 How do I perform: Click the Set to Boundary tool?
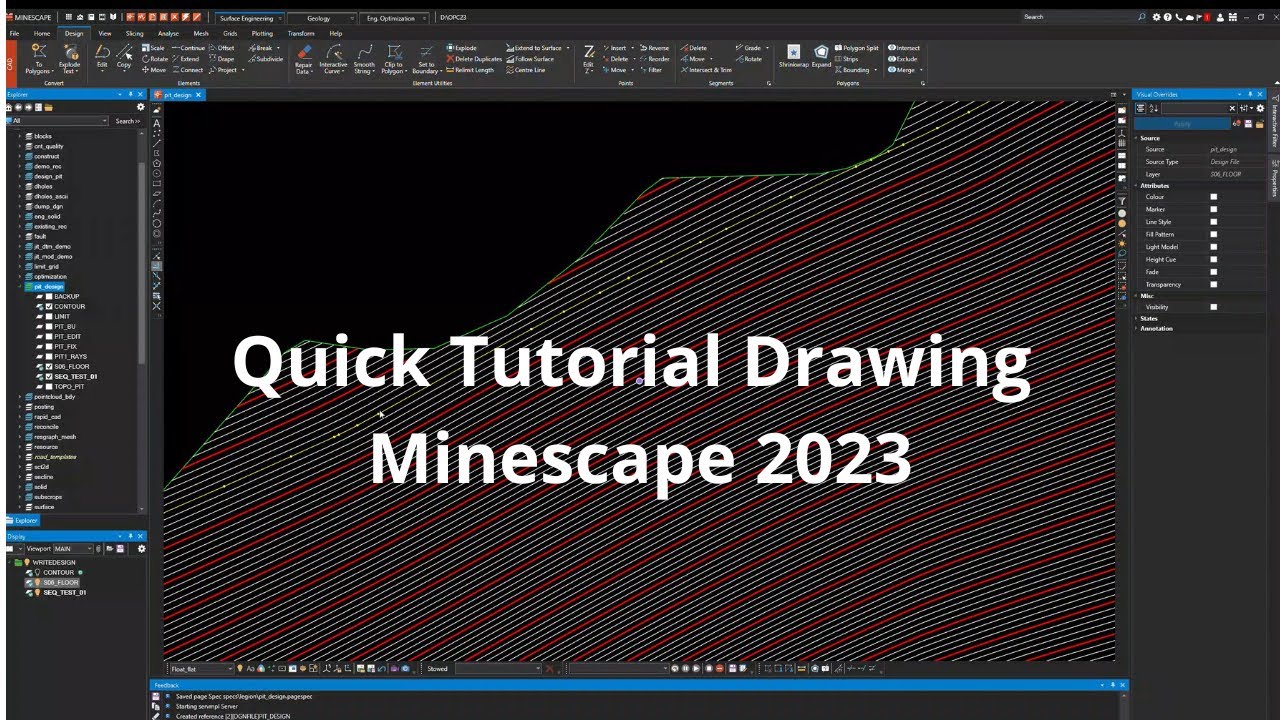pos(426,59)
